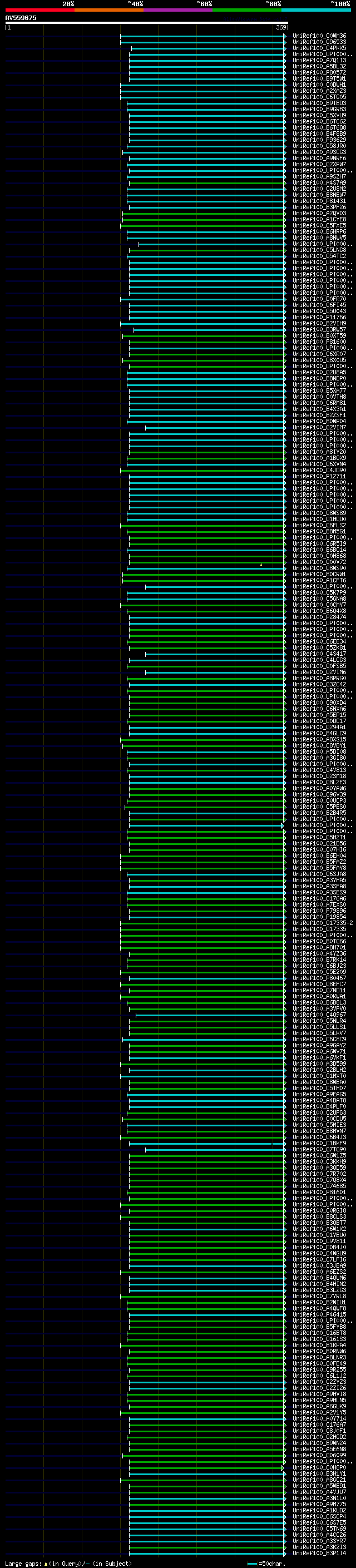
Task: Click the UniRef100_P93629 label
Action: click(x=319, y=140)
